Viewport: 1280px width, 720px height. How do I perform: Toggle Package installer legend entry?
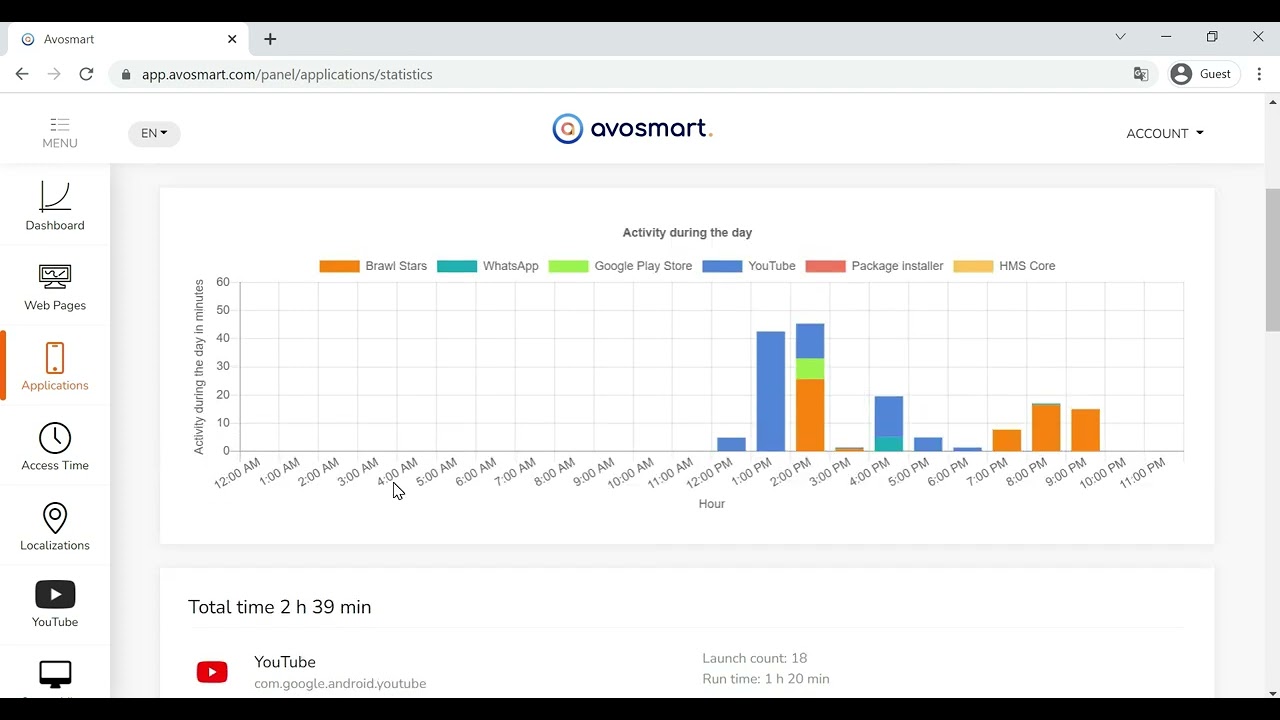click(x=874, y=266)
